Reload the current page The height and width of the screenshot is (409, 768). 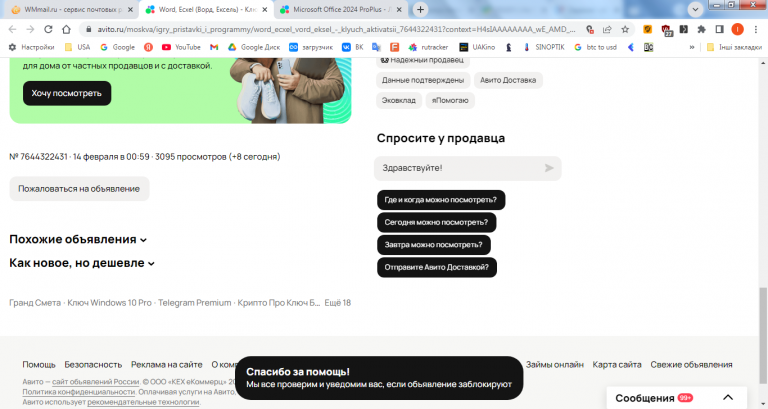(x=48, y=29)
